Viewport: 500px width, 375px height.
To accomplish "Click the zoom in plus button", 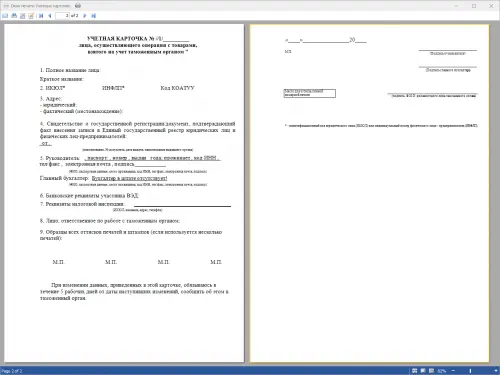I will (496, 371).
